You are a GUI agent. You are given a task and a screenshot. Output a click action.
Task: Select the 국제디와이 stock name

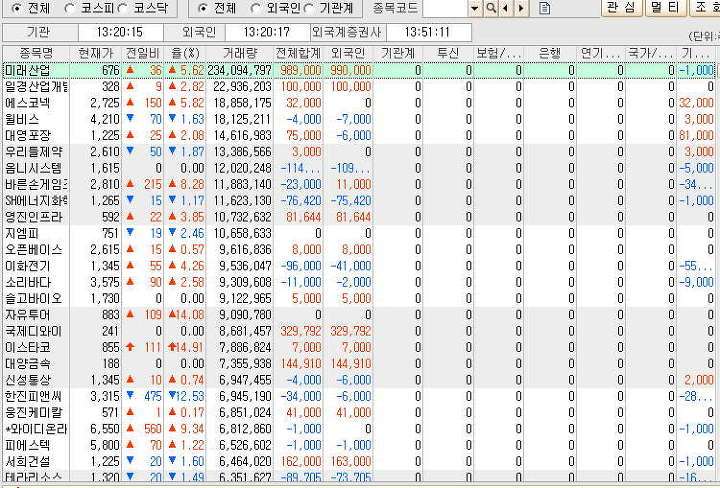pyautogui.click(x=33, y=331)
